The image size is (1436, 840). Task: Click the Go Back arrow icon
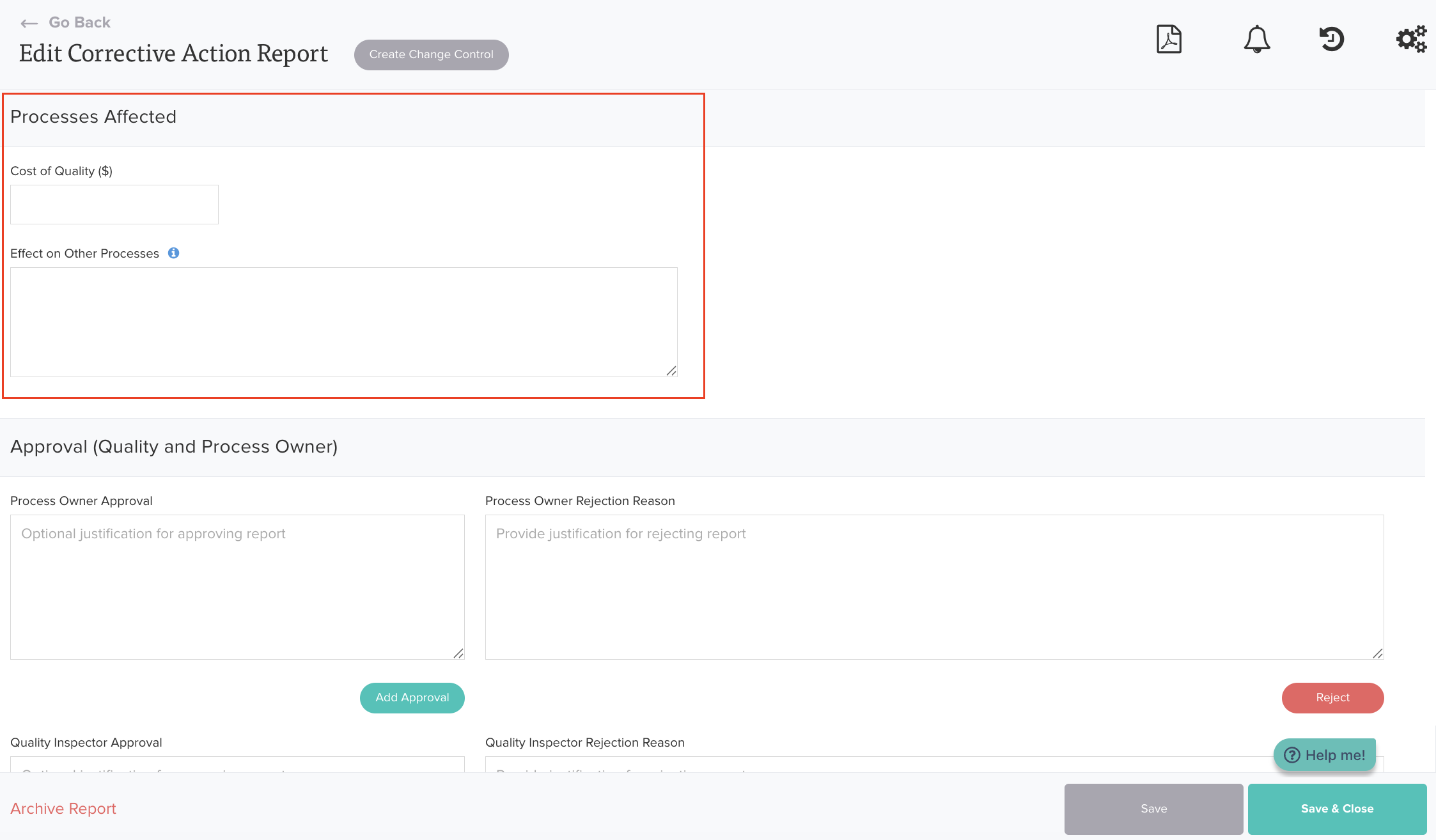(x=29, y=24)
